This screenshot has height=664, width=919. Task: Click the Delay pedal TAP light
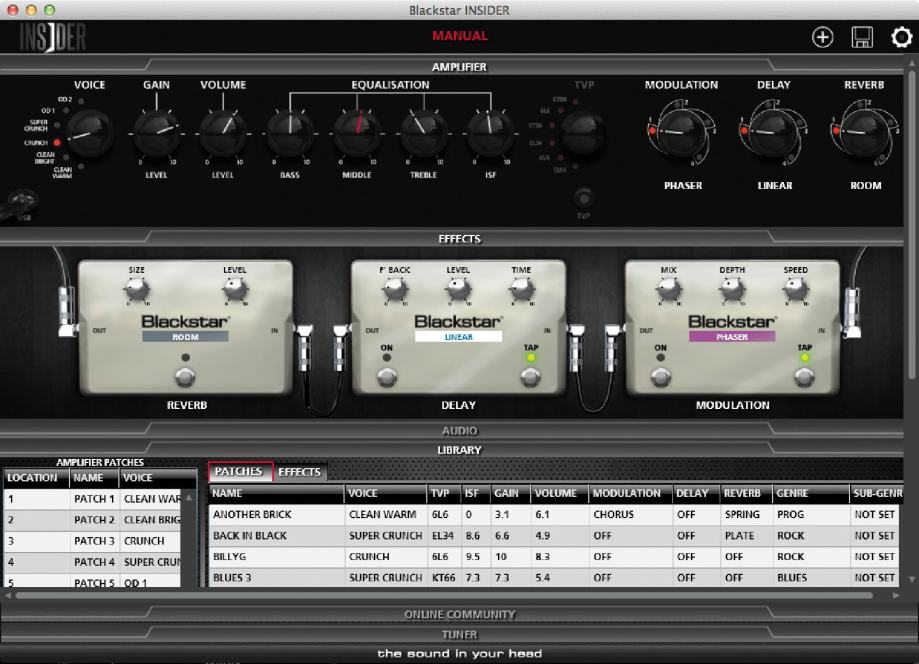[530, 357]
